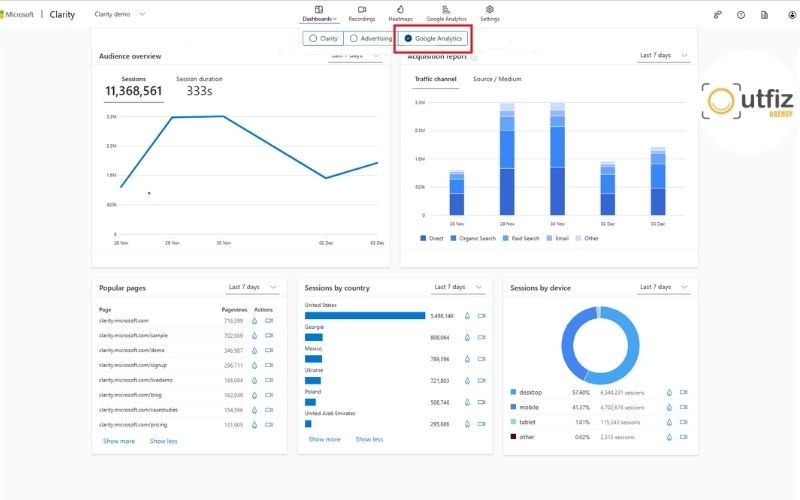View heatmap for clarity.microsoft.com/sample
This screenshot has width=800, height=500.
coord(254,336)
